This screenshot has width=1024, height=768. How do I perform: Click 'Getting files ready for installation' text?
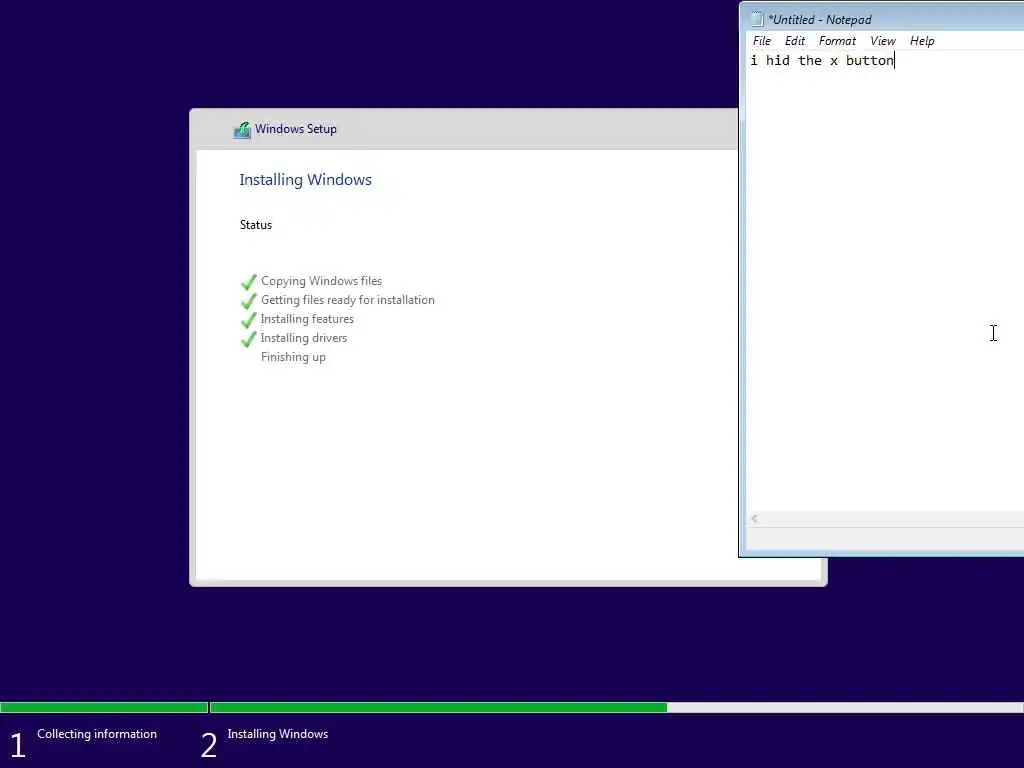[x=347, y=300]
